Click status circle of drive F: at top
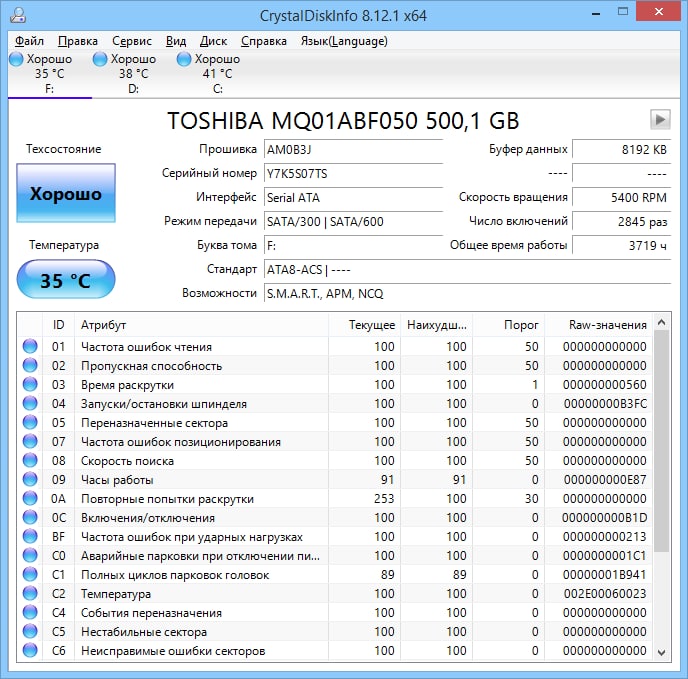The width and height of the screenshot is (688, 679). [x=16, y=59]
